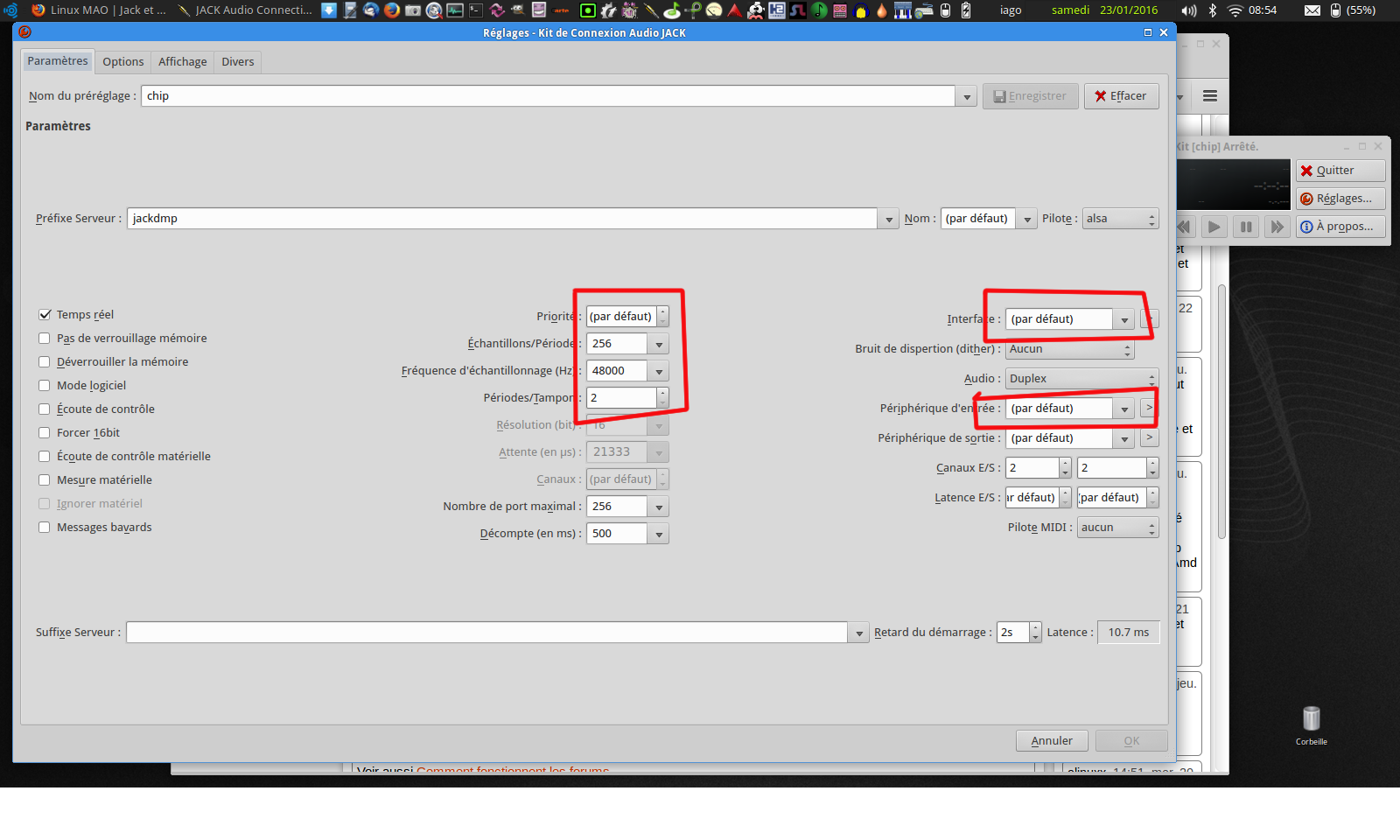
Task: Click the Nom du préréglage text field
Action: tap(549, 96)
